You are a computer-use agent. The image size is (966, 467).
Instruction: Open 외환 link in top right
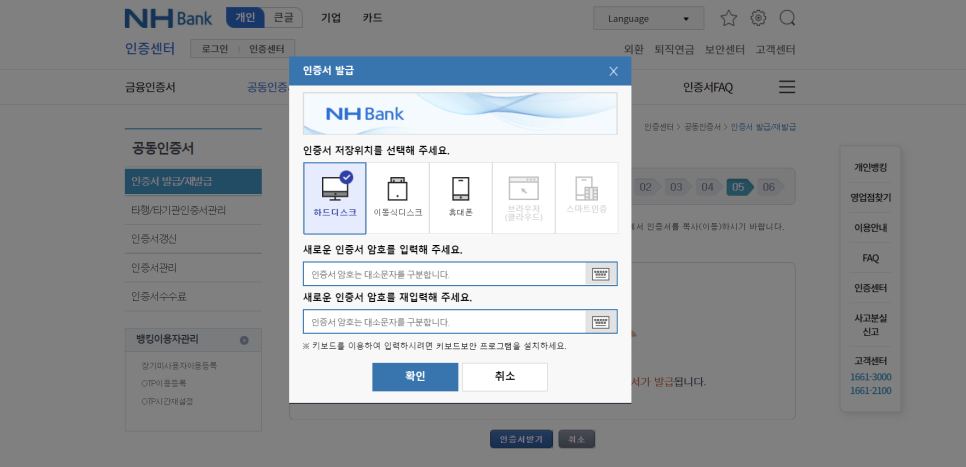click(634, 49)
